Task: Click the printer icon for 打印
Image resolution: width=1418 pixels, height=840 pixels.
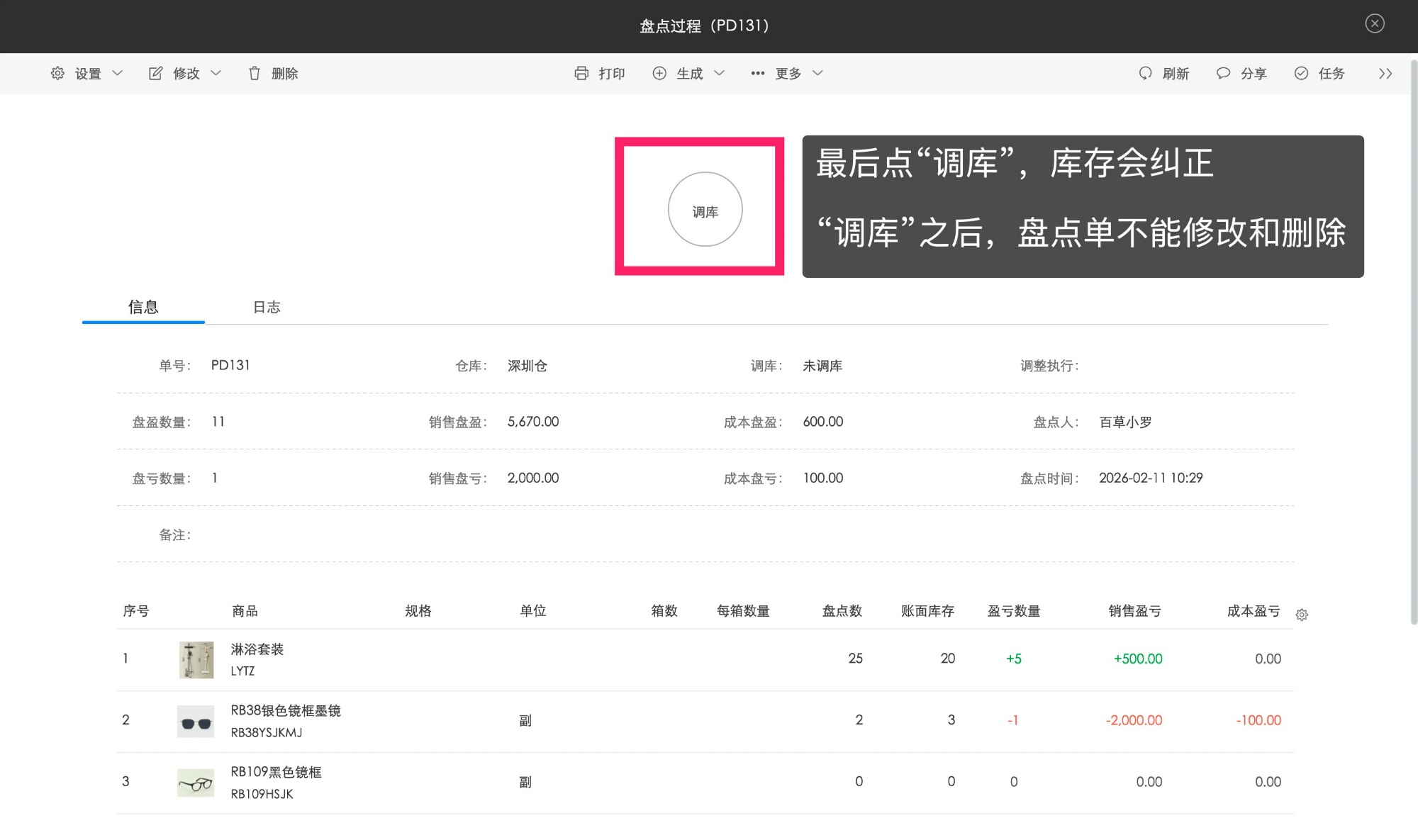Action: pyautogui.click(x=581, y=73)
